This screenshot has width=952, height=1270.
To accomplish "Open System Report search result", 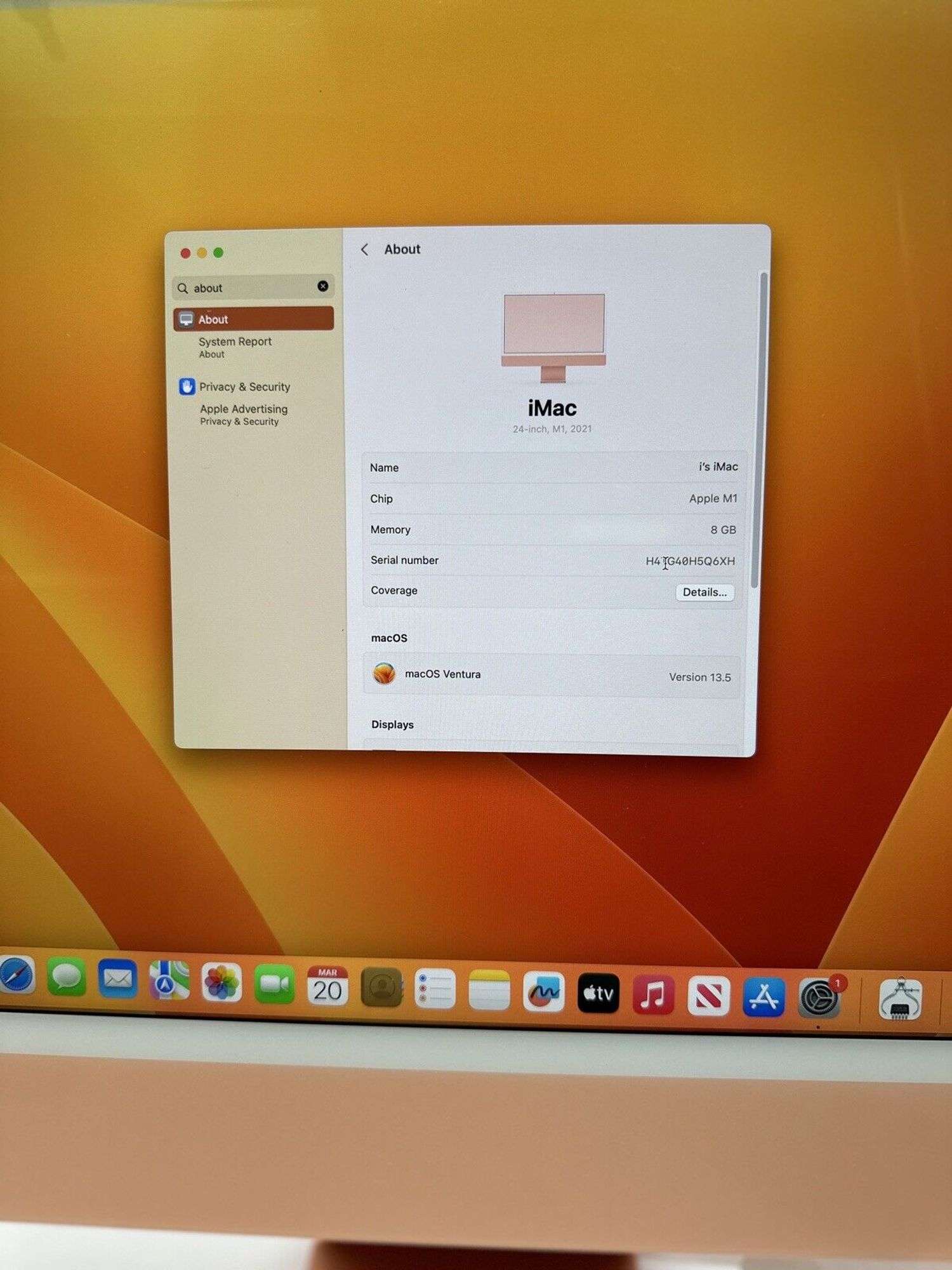I will pyautogui.click(x=235, y=347).
